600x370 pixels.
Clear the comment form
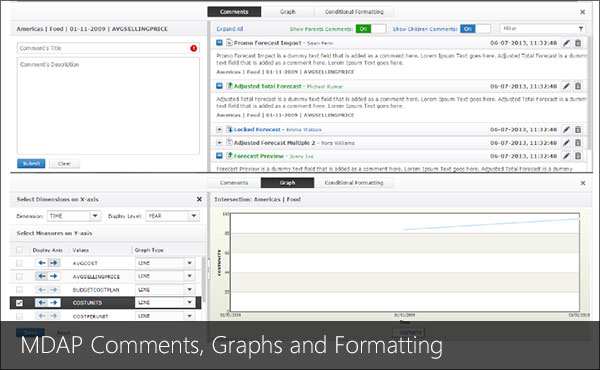pos(64,163)
